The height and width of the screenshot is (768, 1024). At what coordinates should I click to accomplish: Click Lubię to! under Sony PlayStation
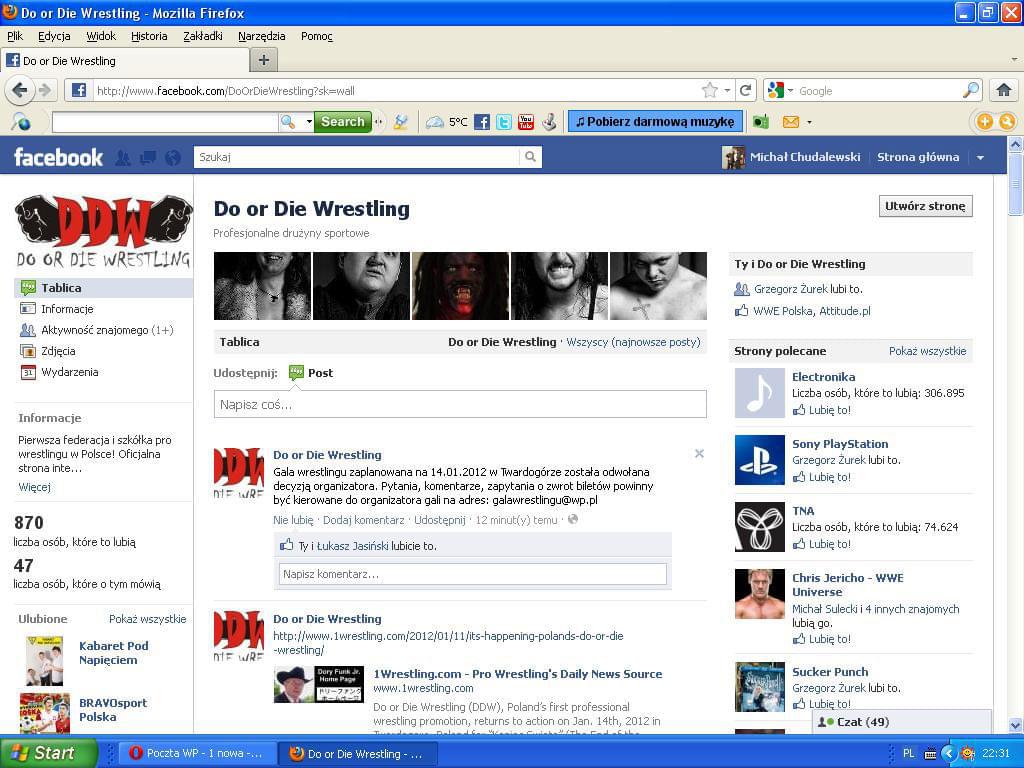click(829, 477)
